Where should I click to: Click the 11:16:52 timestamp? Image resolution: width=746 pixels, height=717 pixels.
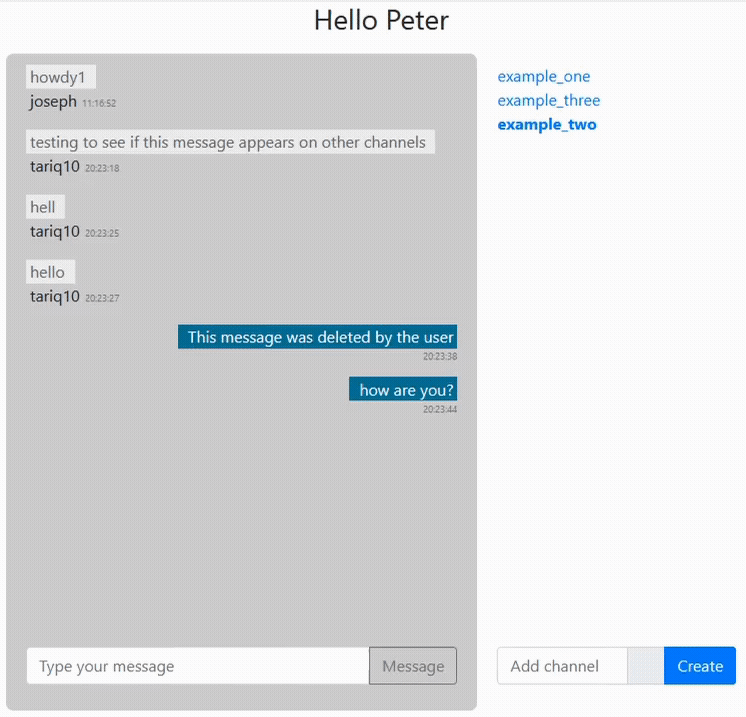point(99,103)
